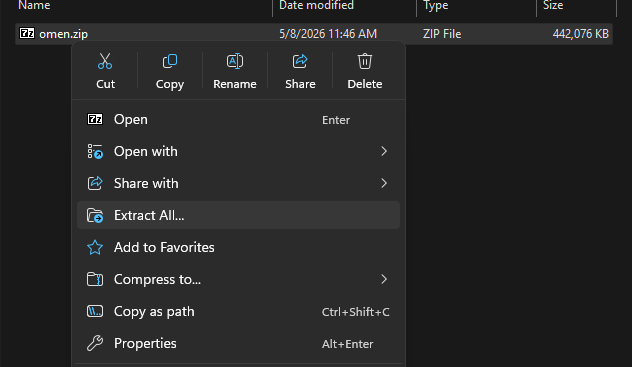
Task: Click the 5/8/2026 11:46 AM date cell
Action: (x=328, y=34)
